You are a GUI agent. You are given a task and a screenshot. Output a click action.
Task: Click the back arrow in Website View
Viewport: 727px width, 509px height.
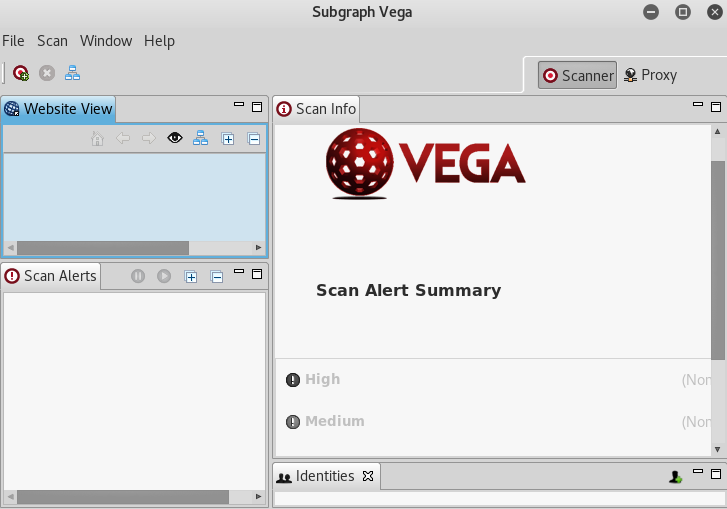(x=123, y=139)
